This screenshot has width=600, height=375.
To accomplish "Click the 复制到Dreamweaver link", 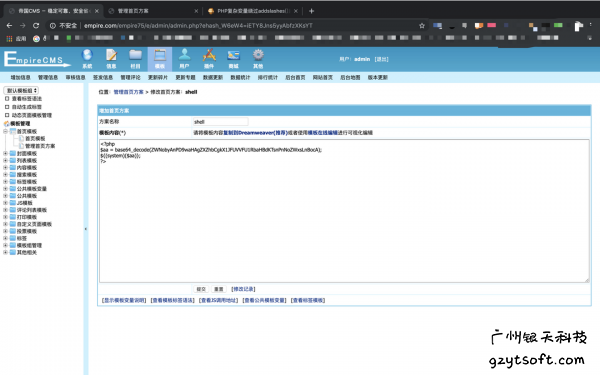I will point(255,133).
